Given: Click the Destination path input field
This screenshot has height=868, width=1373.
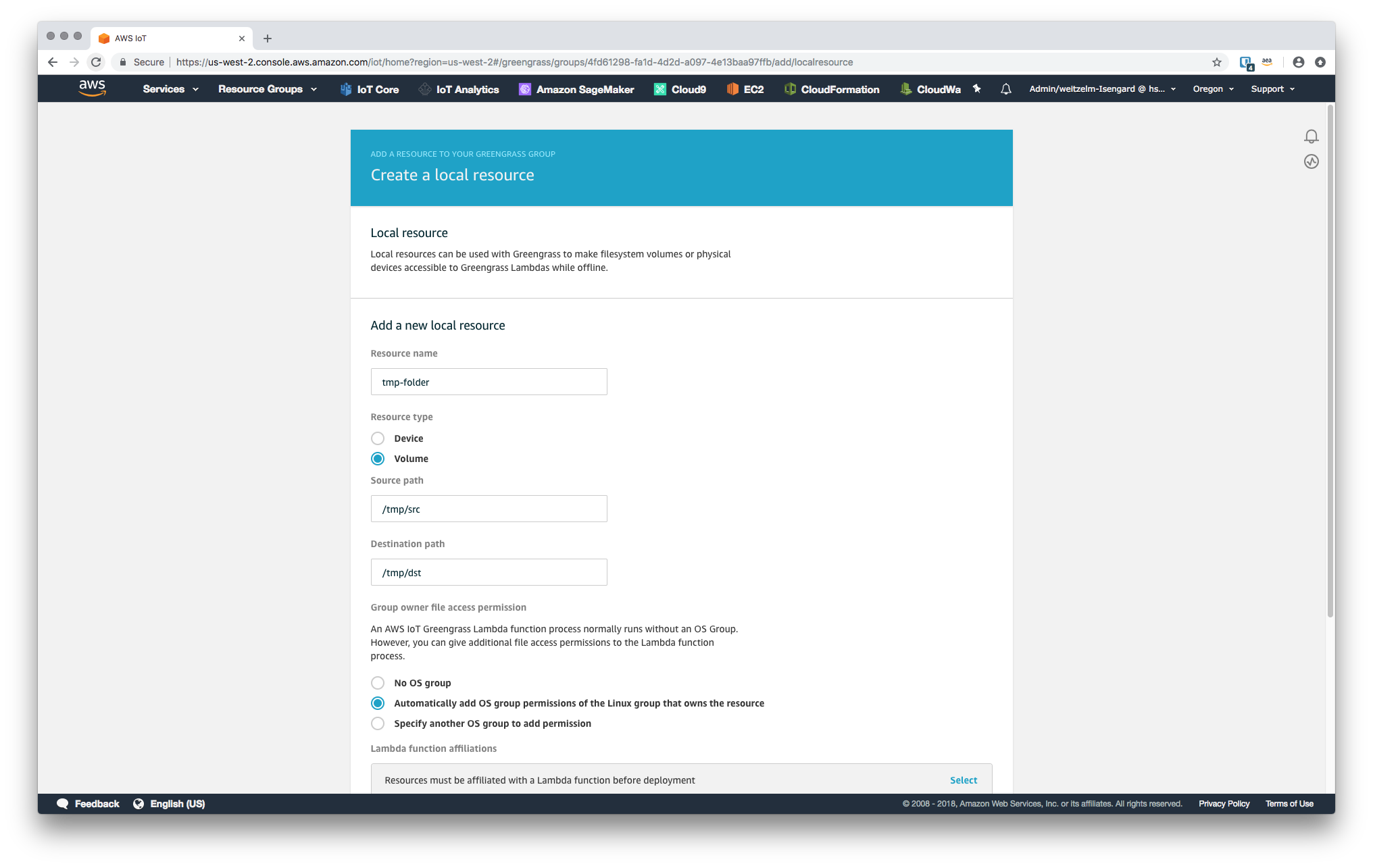Looking at the screenshot, I should (489, 572).
